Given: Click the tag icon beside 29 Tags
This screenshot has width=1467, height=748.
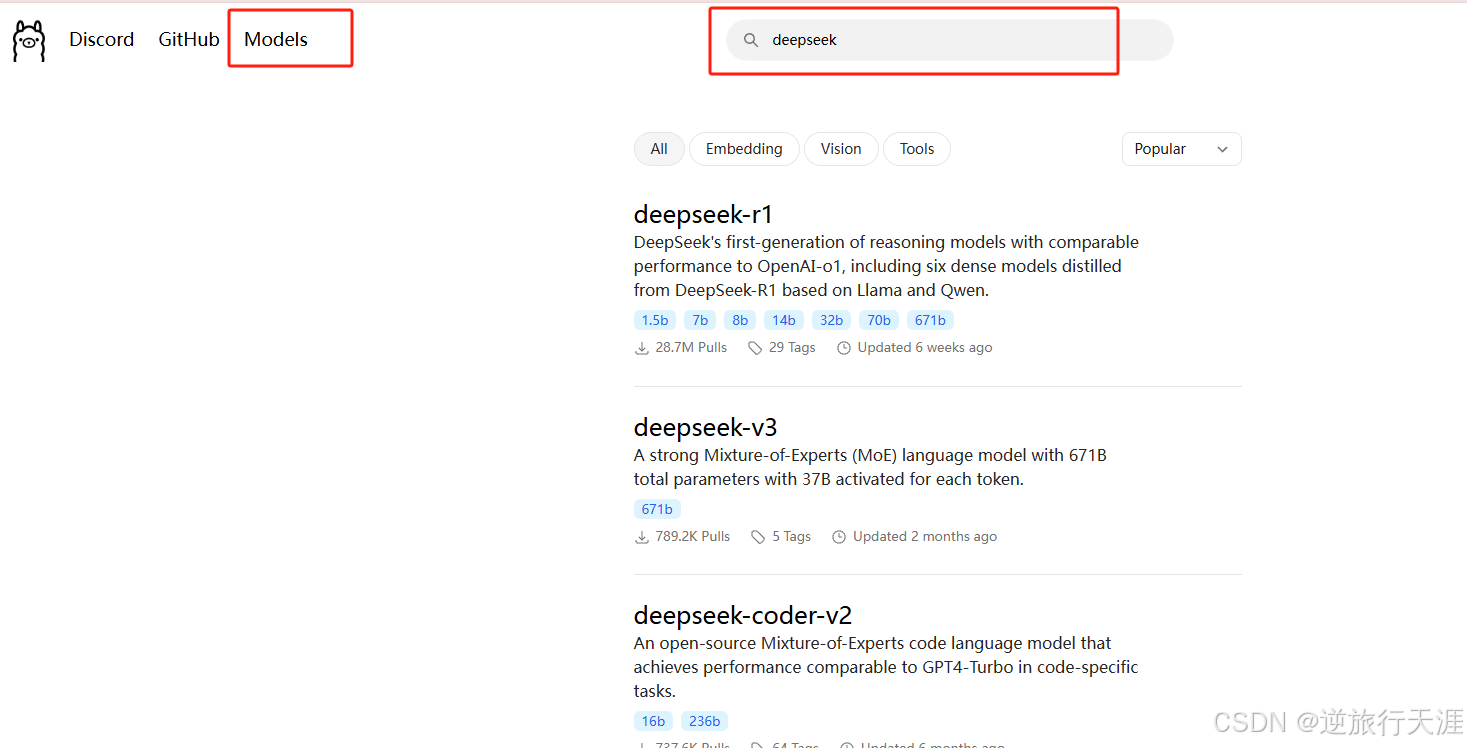Looking at the screenshot, I should click(x=756, y=348).
